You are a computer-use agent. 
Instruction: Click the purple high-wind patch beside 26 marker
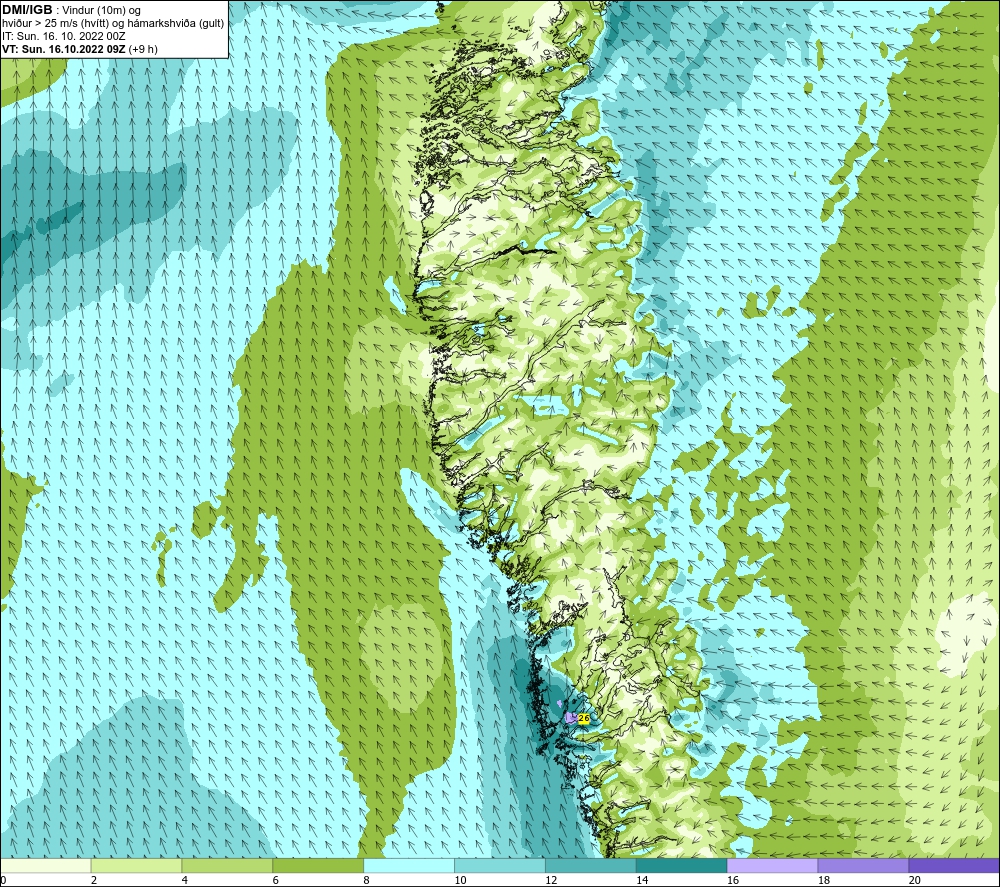(570, 717)
